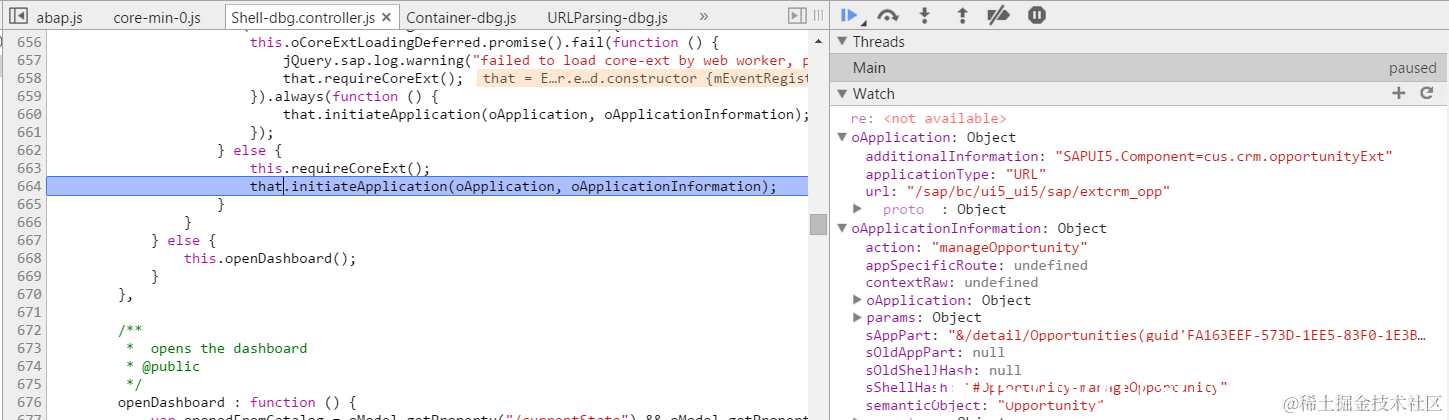This screenshot has width=1449, height=420.
Task: Select the sOldAppPart null row
Action: pos(935,352)
